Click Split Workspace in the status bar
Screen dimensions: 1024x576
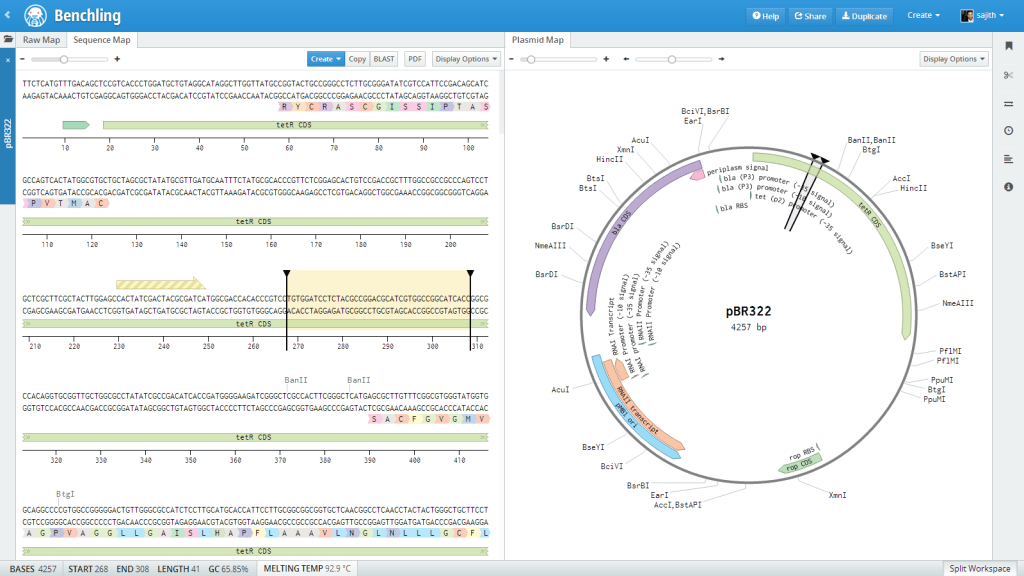tap(979, 568)
